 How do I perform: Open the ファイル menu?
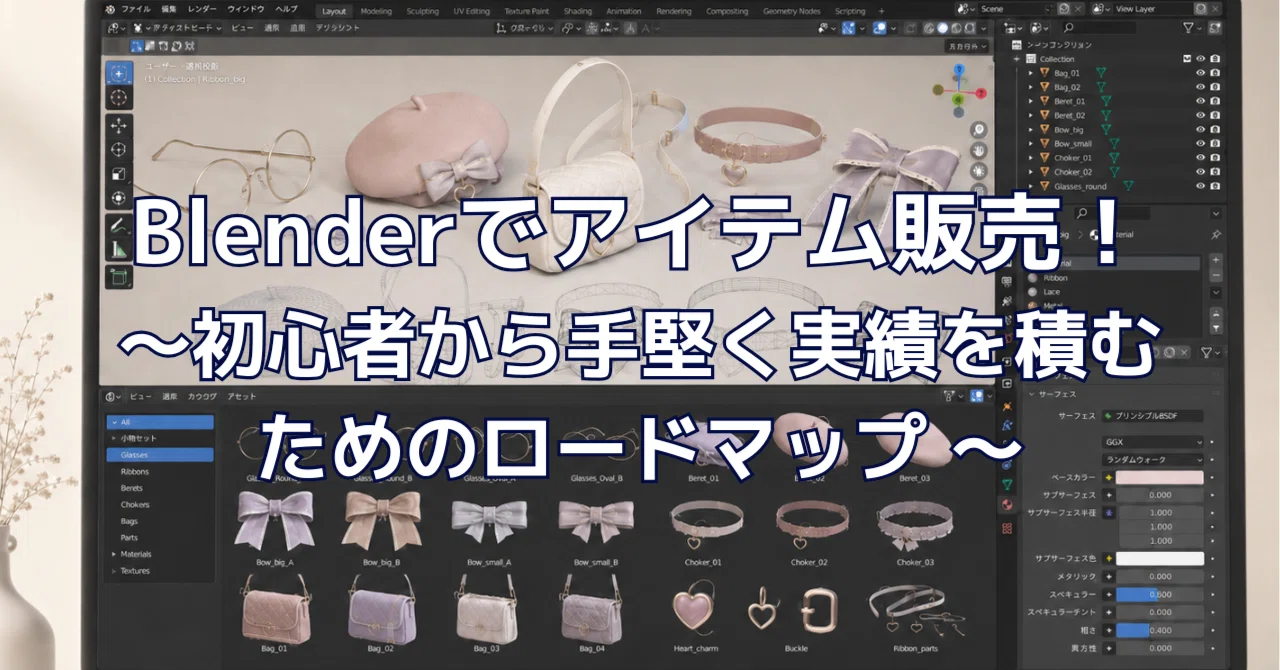135,10
